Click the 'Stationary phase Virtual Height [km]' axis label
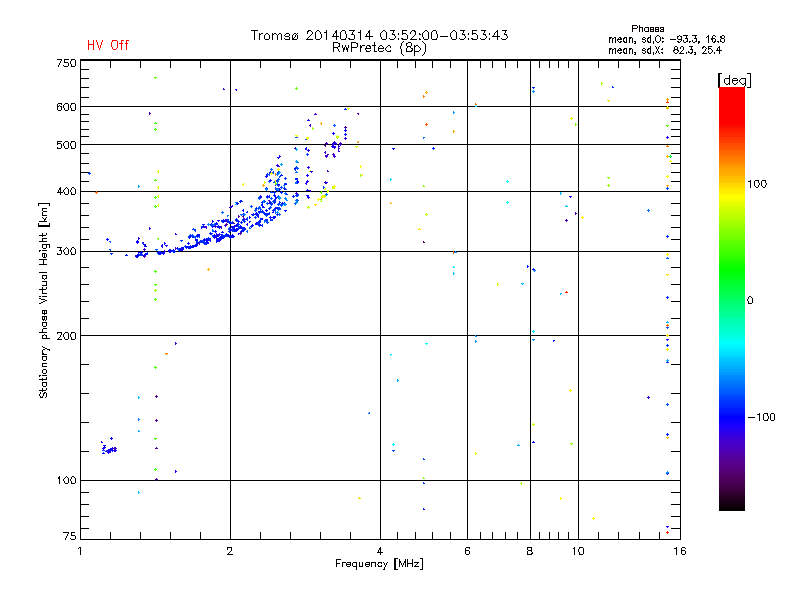This screenshot has height=600, width=800. click(44, 300)
